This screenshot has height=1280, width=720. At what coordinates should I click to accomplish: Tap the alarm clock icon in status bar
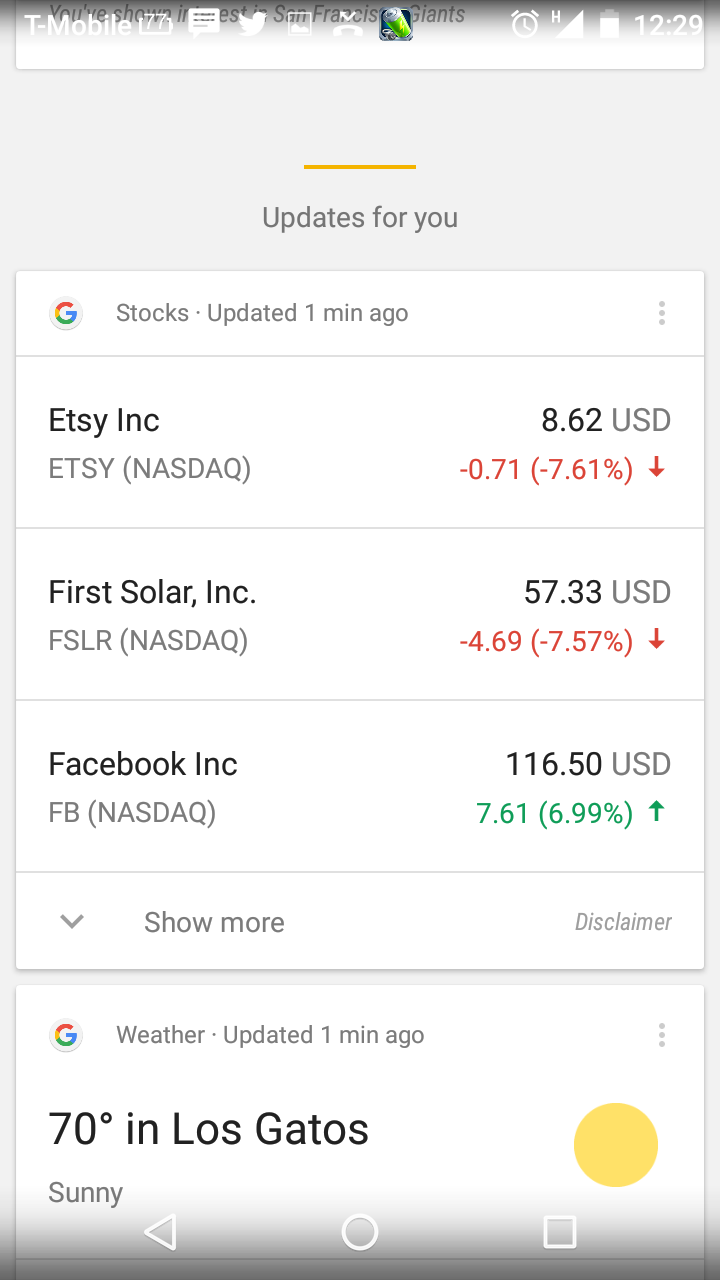pos(525,24)
